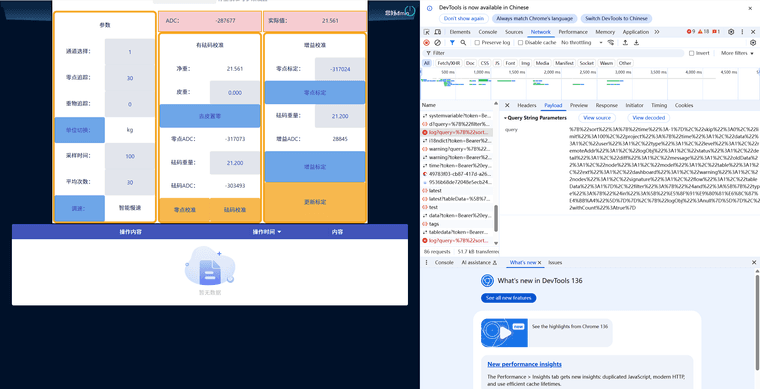Open DevTools settings gear

(x=731, y=32)
